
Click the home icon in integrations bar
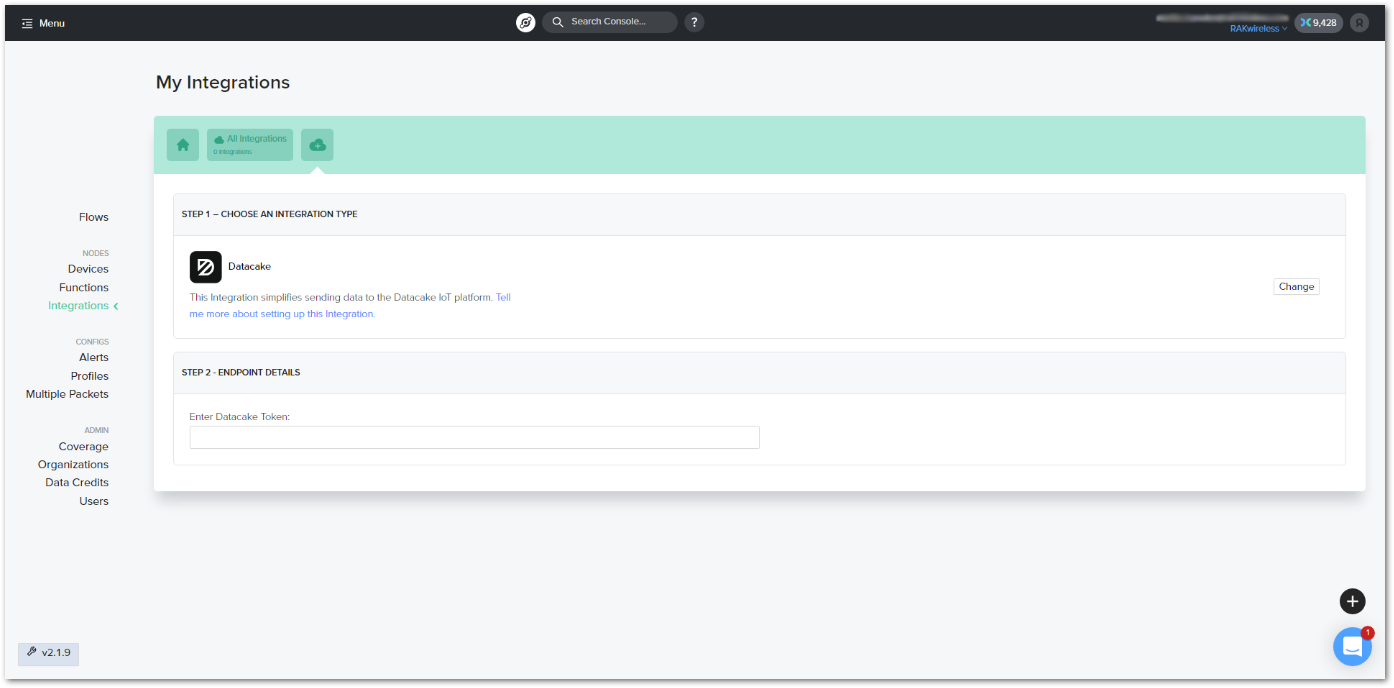[183, 145]
